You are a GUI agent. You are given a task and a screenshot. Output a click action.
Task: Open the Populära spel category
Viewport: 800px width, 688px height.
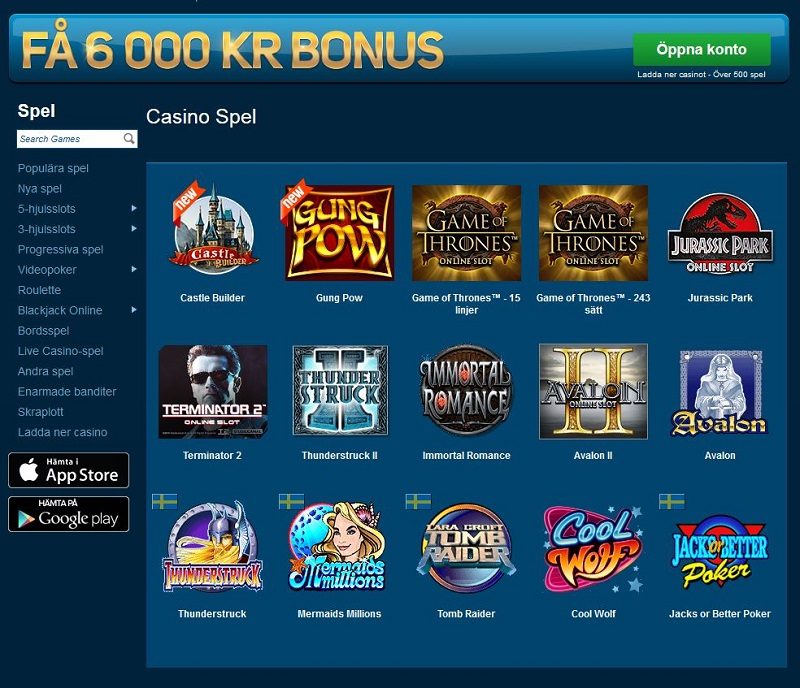(x=53, y=168)
